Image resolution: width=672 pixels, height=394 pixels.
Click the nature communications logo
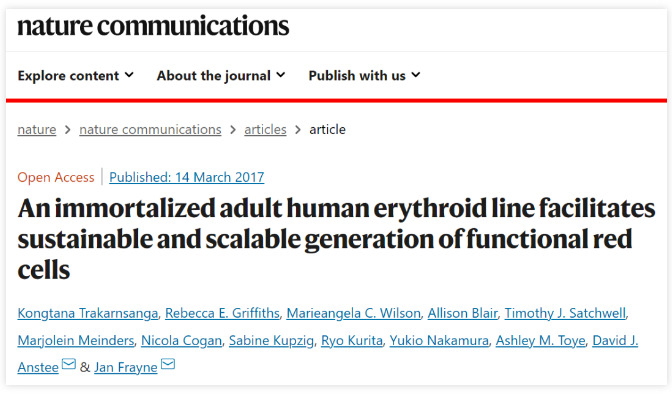coord(153,26)
